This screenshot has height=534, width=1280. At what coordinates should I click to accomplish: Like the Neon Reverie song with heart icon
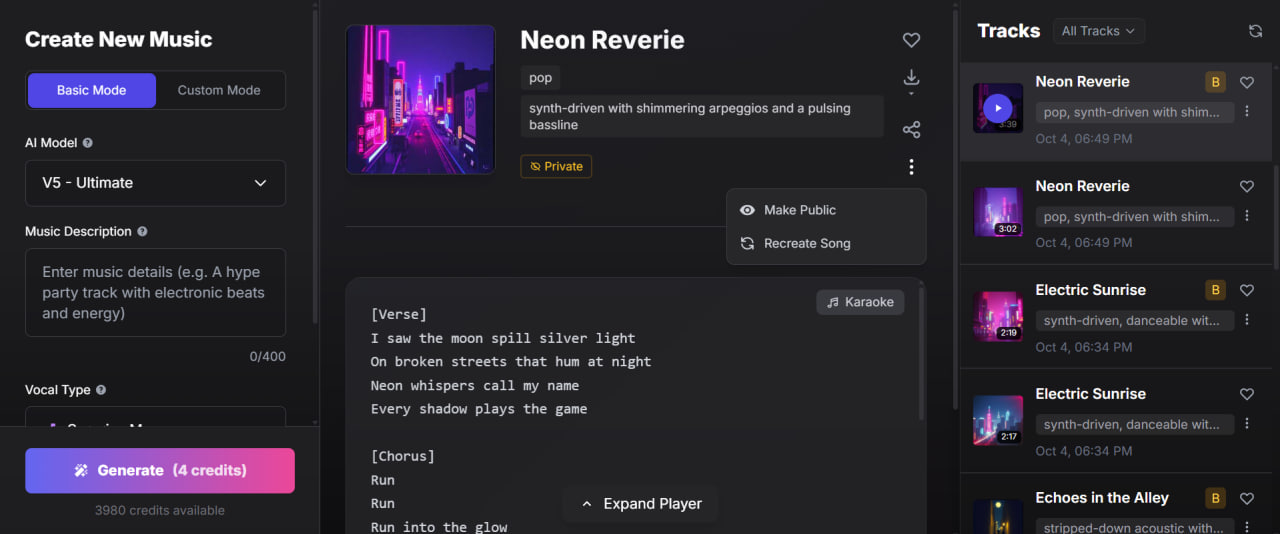pos(911,40)
